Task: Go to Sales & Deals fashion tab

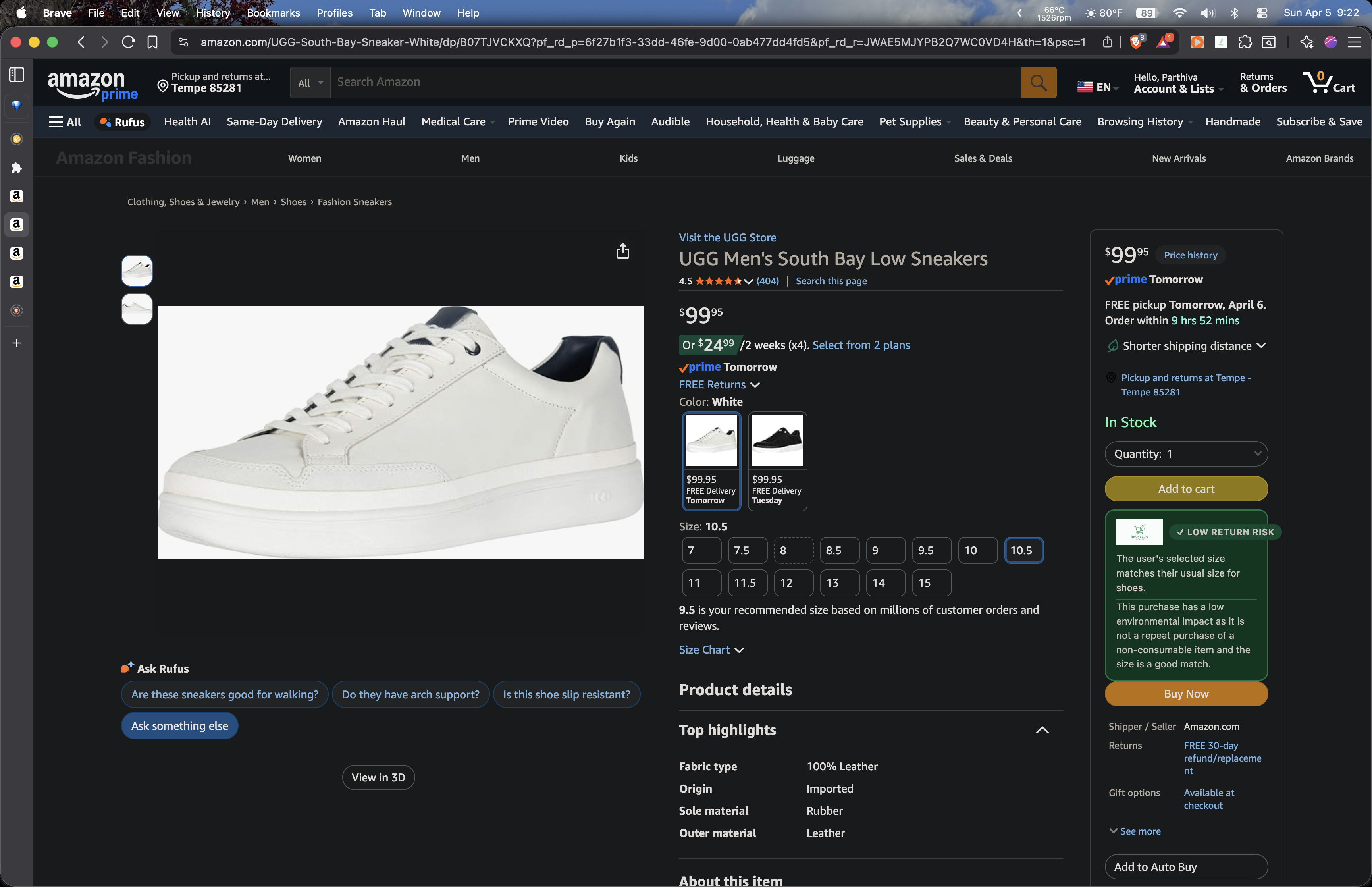Action: coord(982,158)
